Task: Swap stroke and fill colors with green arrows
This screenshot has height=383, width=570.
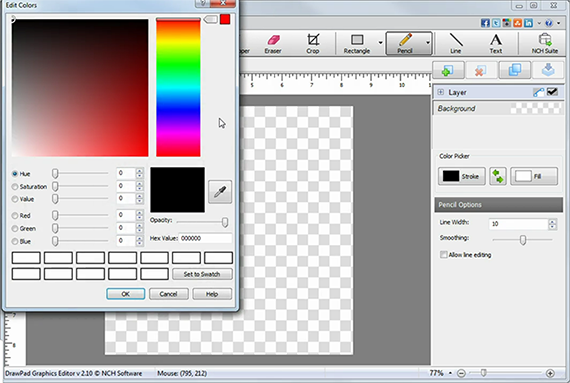Action: point(498,176)
